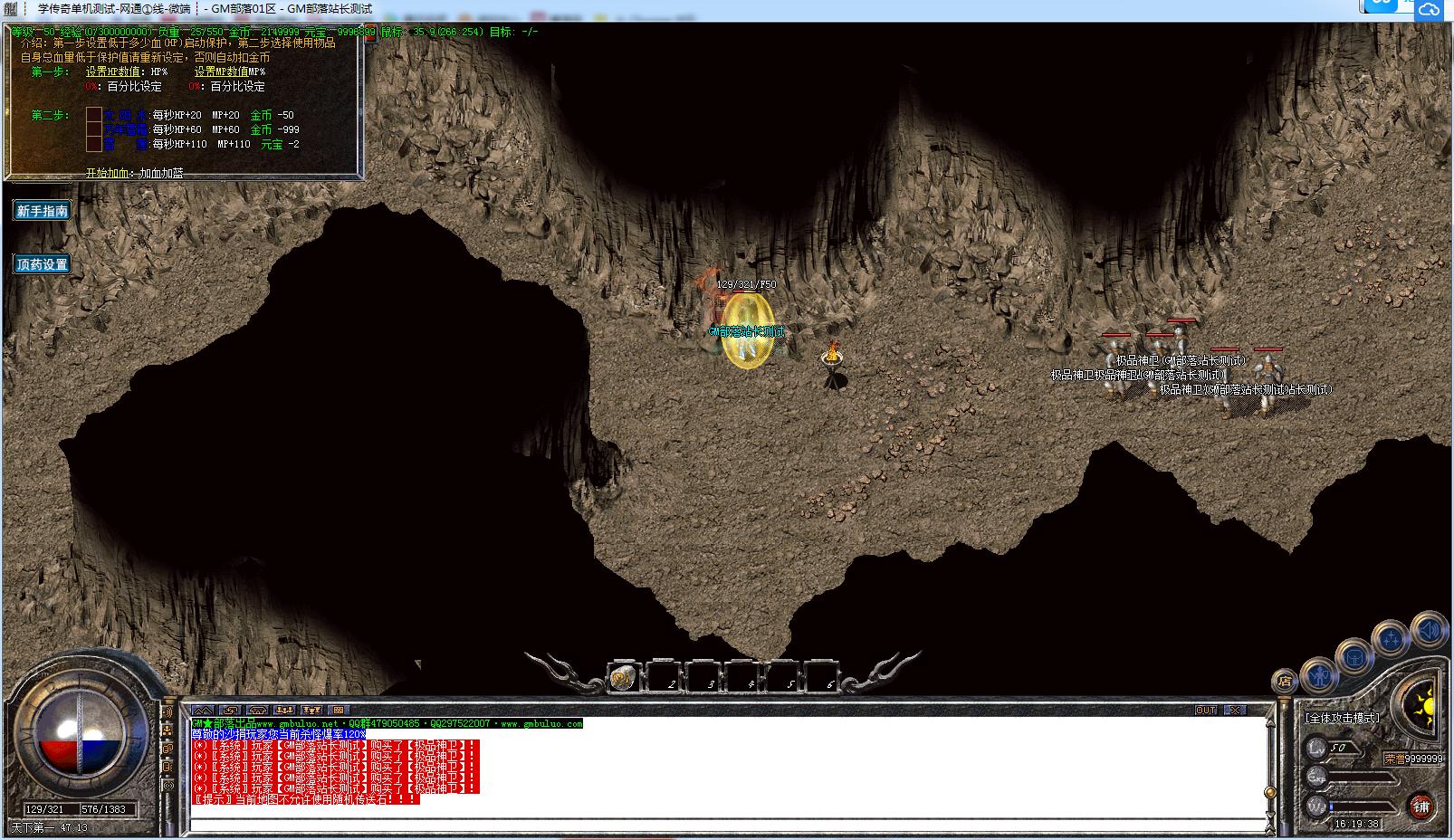The width and height of the screenshot is (1454, 840).
Task: Open the 新手指南 beginner guide button
Action: tap(42, 211)
